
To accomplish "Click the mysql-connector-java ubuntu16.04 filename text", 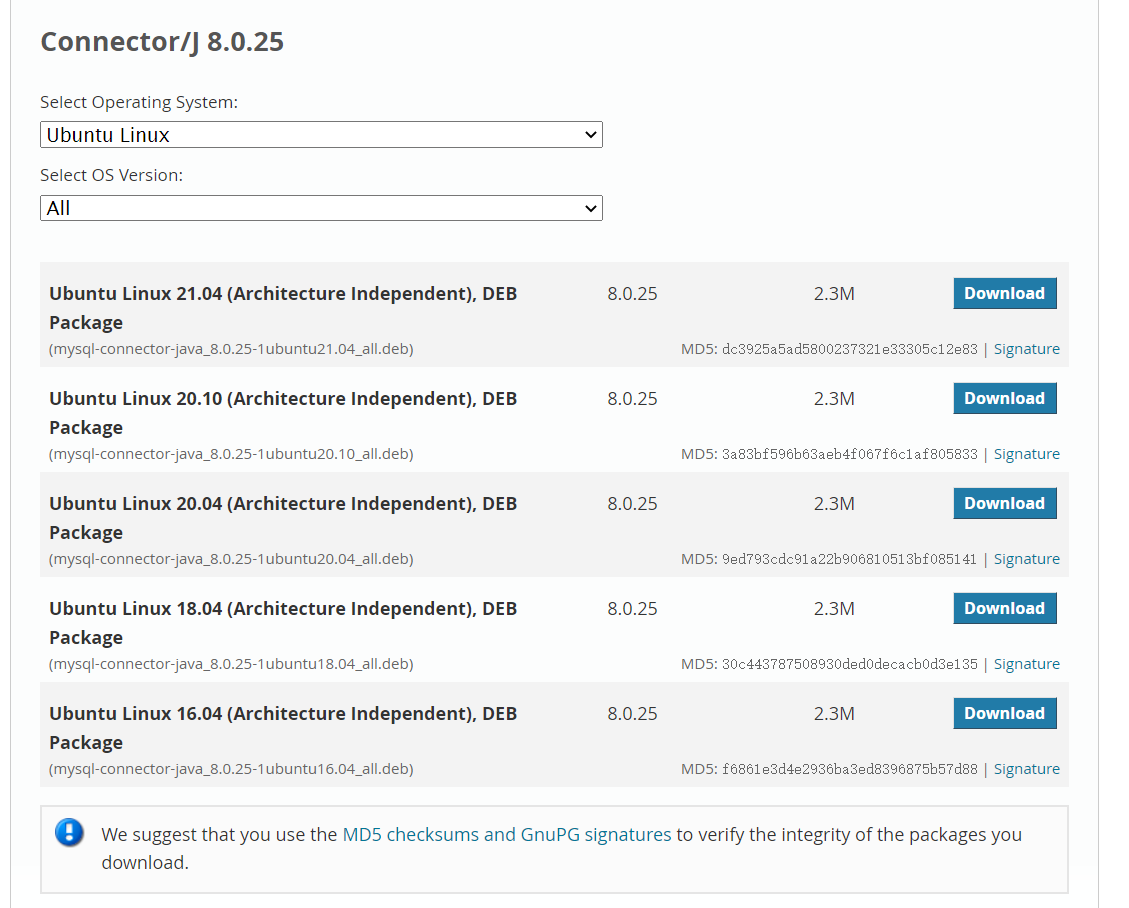I will (x=231, y=769).
